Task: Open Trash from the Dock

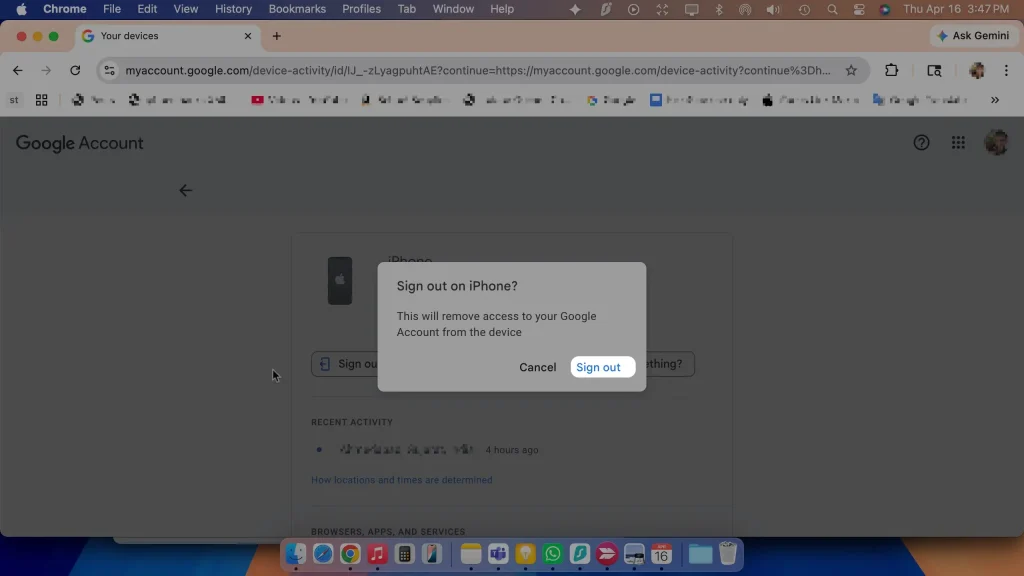Action: (728, 554)
